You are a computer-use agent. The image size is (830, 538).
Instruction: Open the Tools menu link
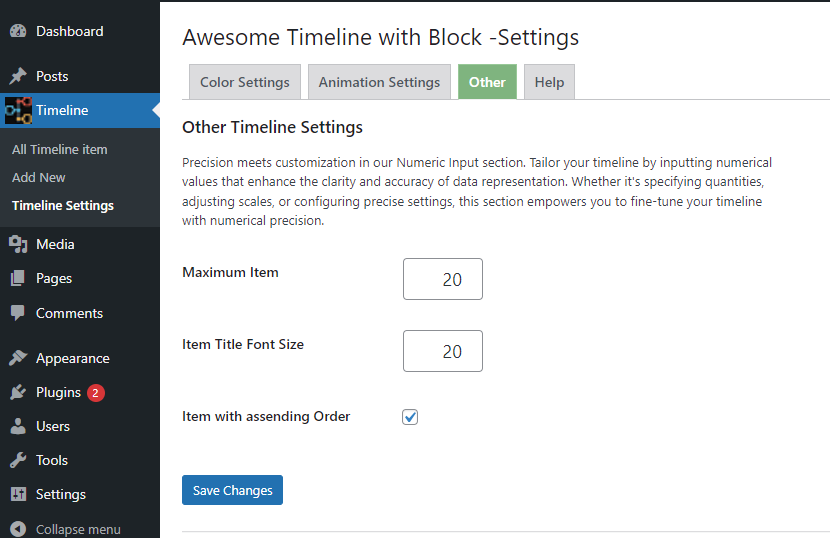52,460
